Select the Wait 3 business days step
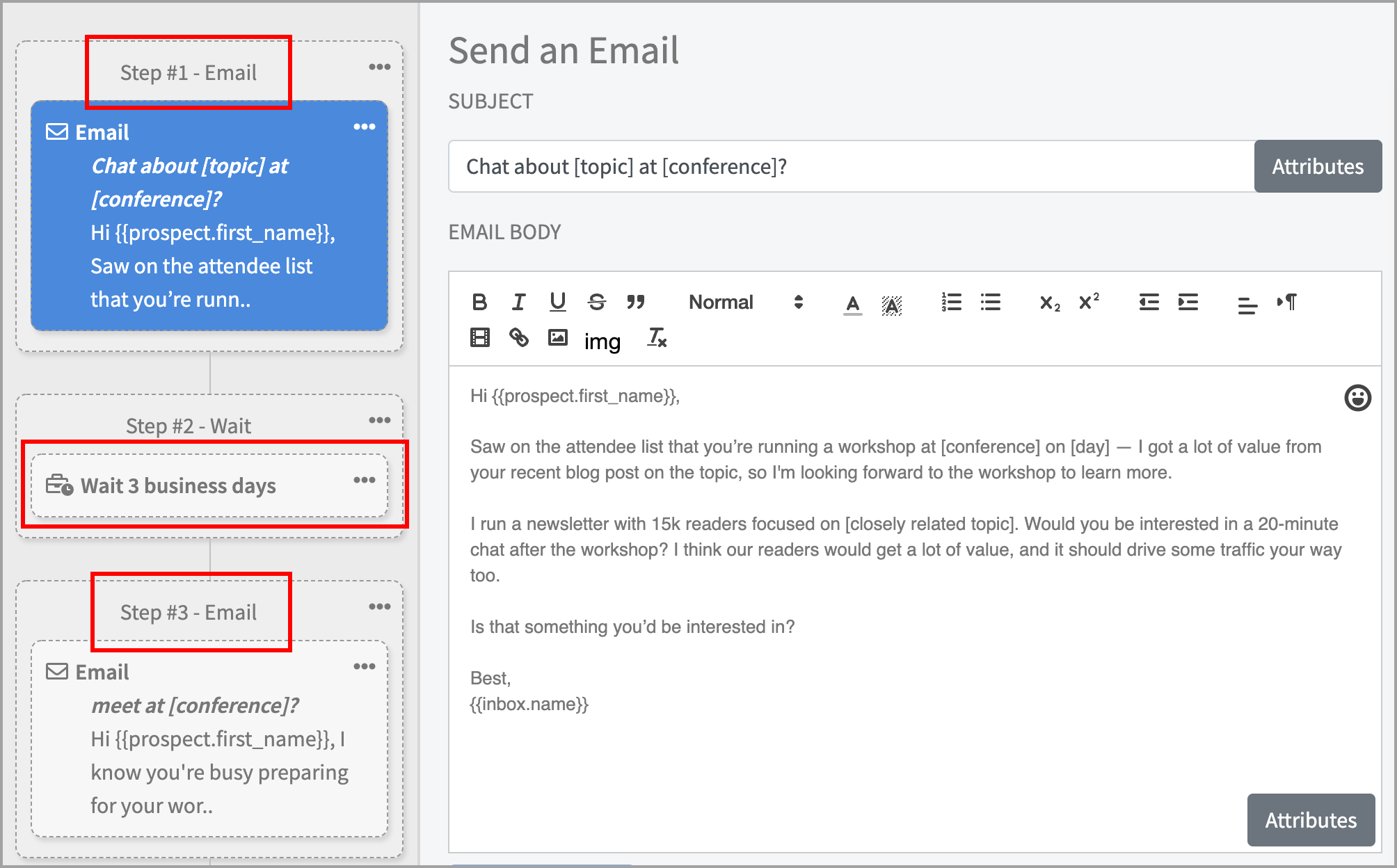Viewport: 1397px width, 868px height. [x=179, y=485]
